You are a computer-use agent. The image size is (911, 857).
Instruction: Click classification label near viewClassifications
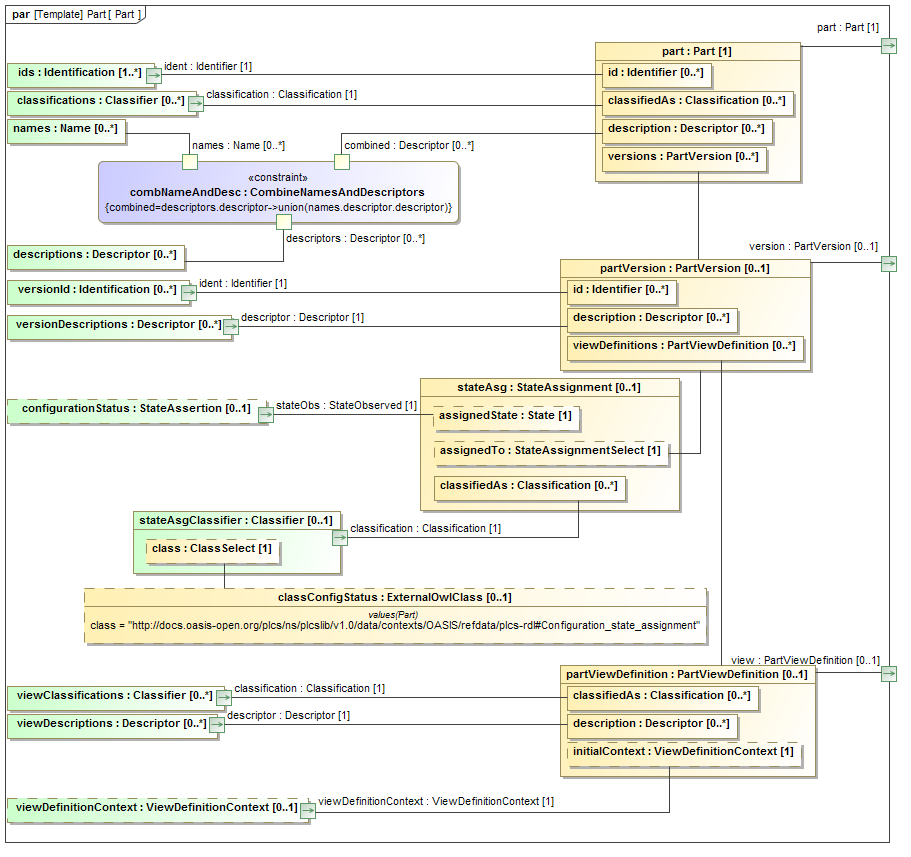click(x=310, y=689)
